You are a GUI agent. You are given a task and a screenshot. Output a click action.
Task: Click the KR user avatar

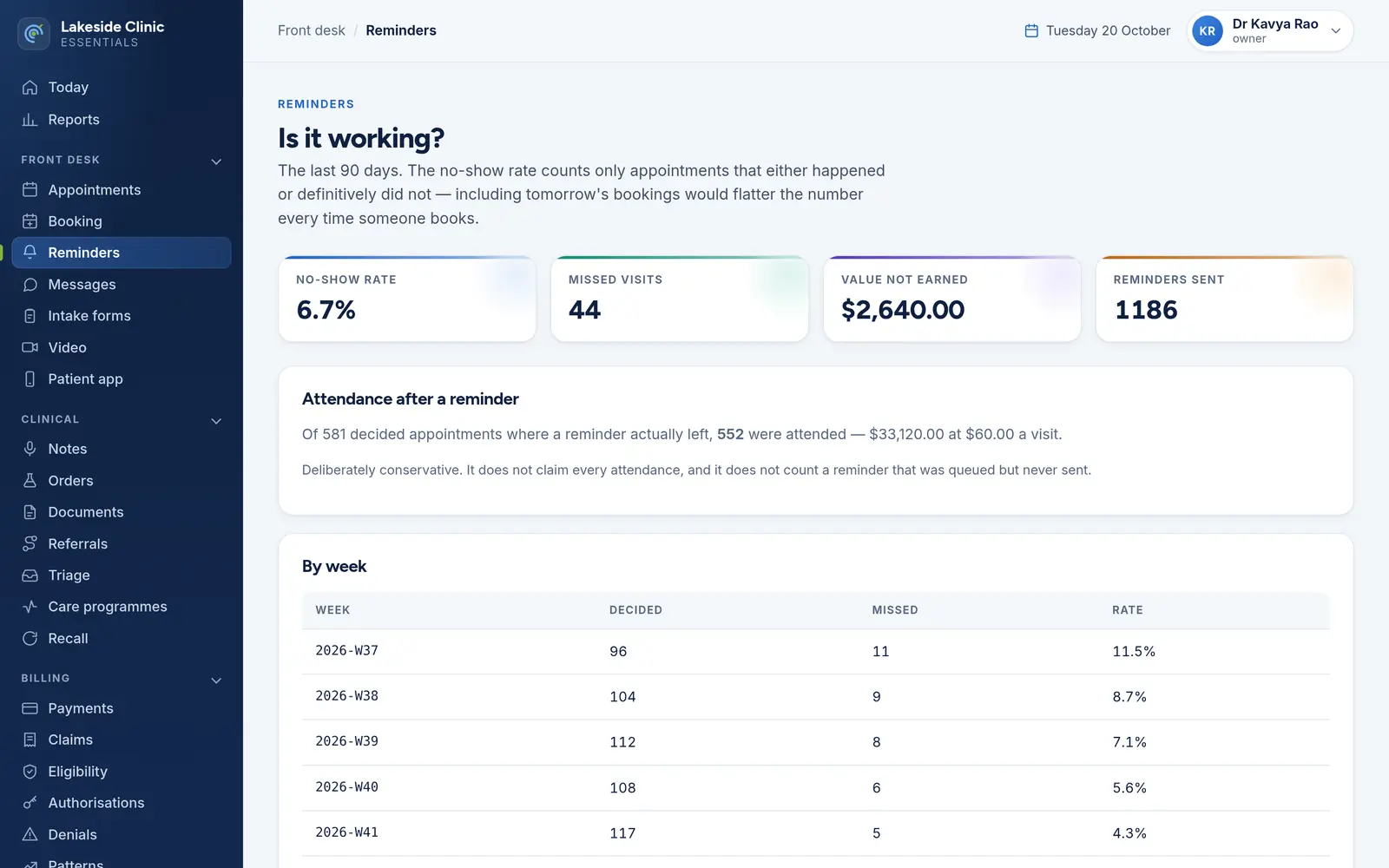(1208, 31)
